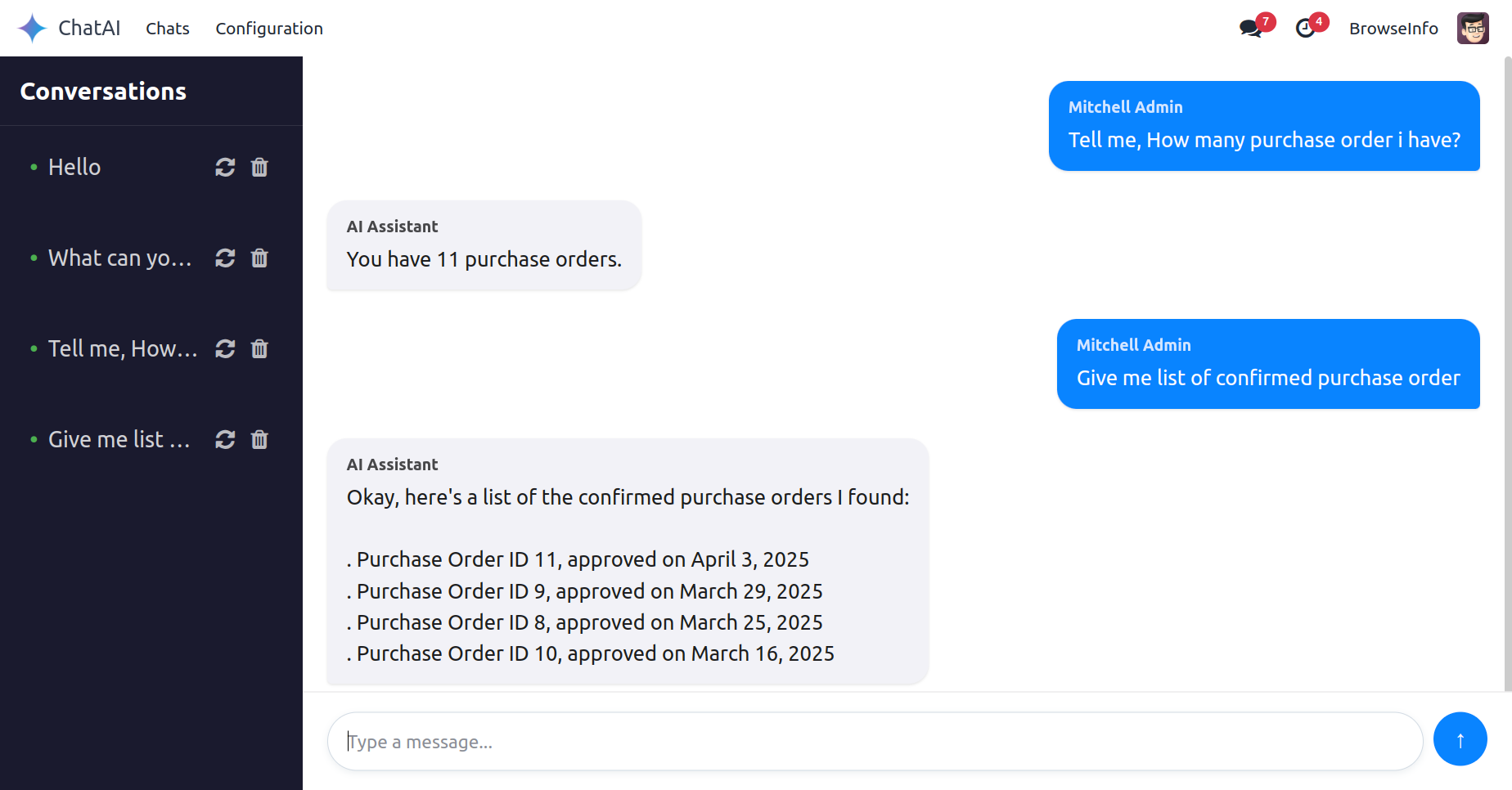Click the ChatAI star logo
The image size is (1512, 790).
(x=33, y=28)
